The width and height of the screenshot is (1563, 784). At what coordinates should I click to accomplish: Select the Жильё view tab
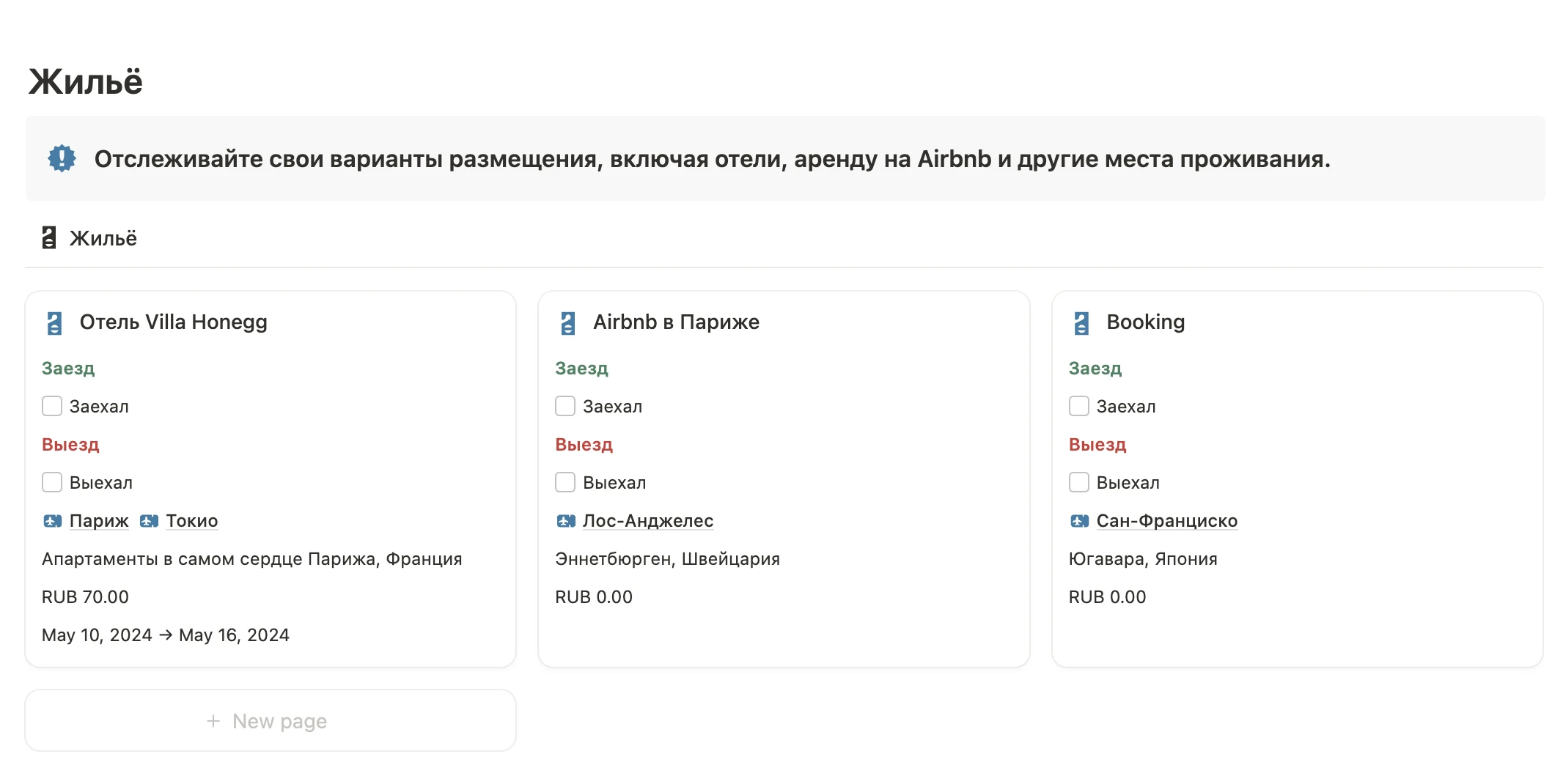tap(103, 238)
